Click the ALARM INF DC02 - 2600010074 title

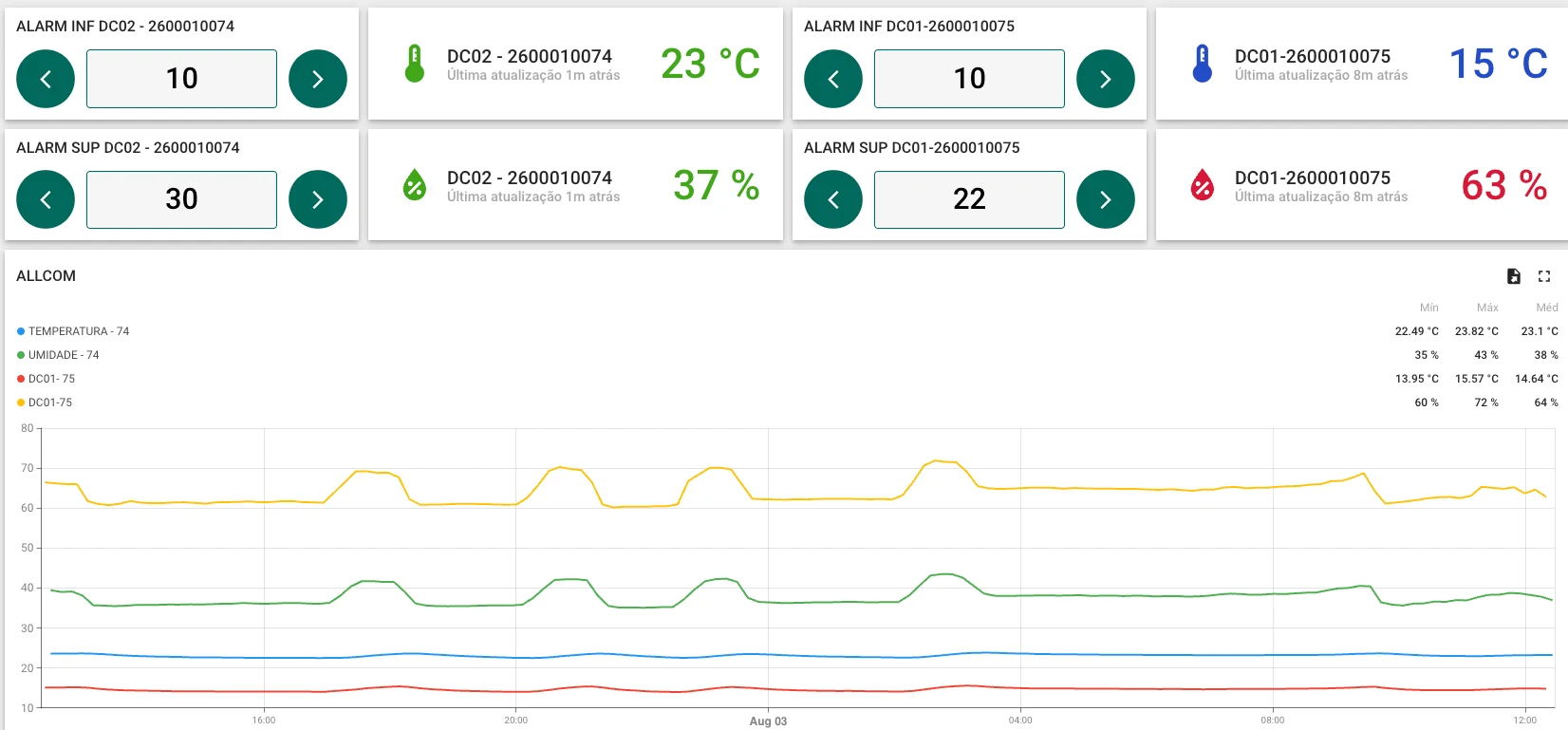pos(125,27)
